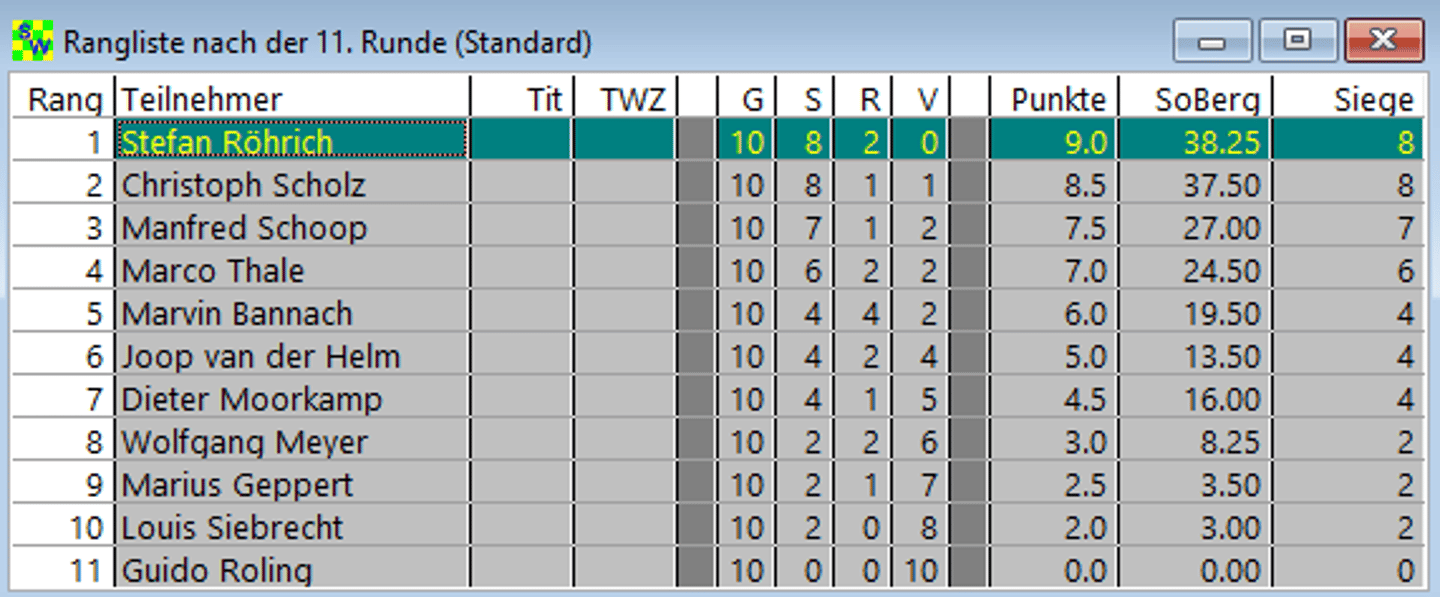Select participant Manfred Schoop
1440x597 pixels.
(244, 228)
